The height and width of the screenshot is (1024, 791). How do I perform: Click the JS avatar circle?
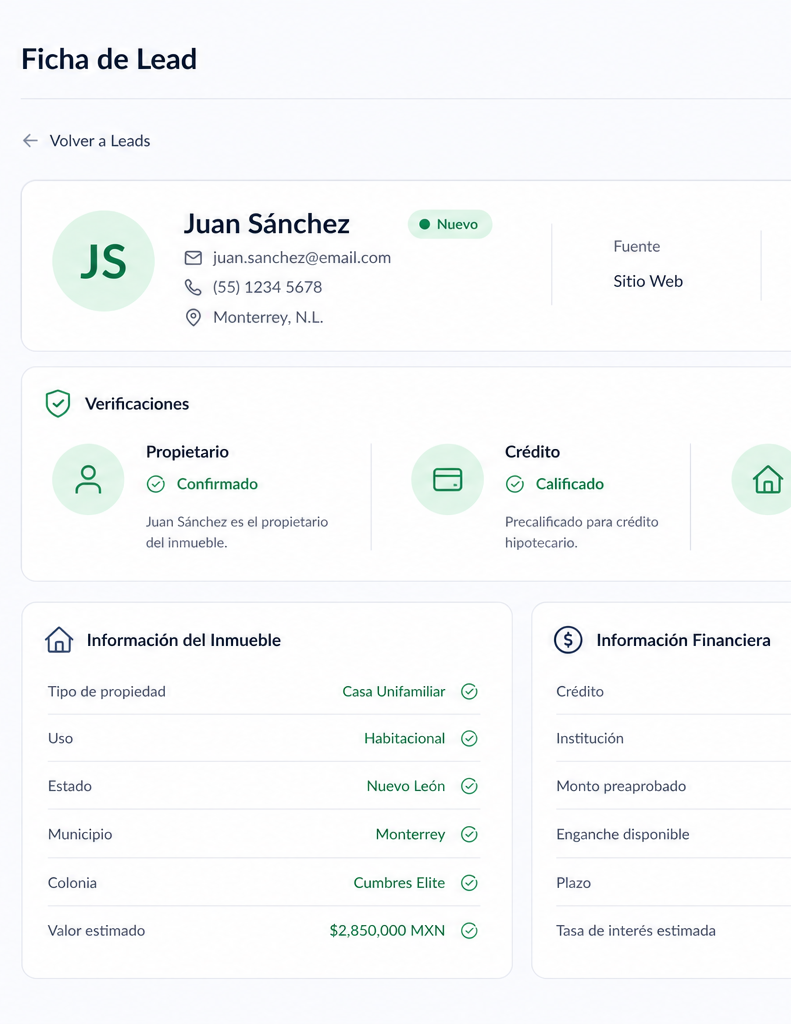tap(103, 261)
